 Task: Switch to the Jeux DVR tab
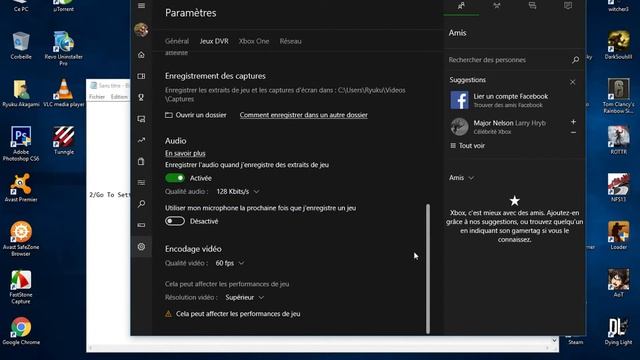214,41
